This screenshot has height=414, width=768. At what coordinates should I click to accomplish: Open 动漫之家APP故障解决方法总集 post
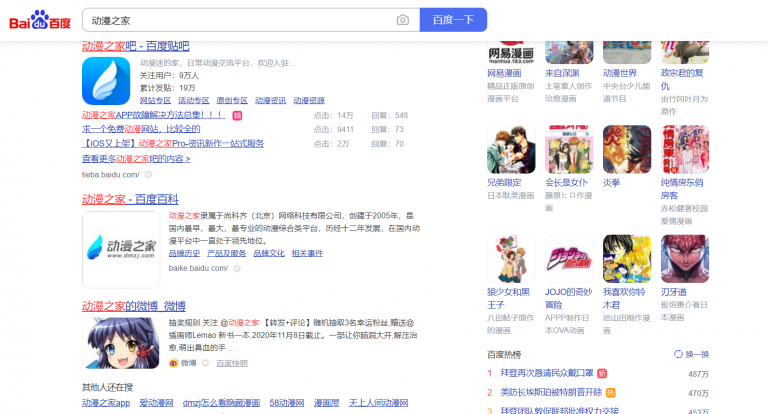click(x=153, y=115)
